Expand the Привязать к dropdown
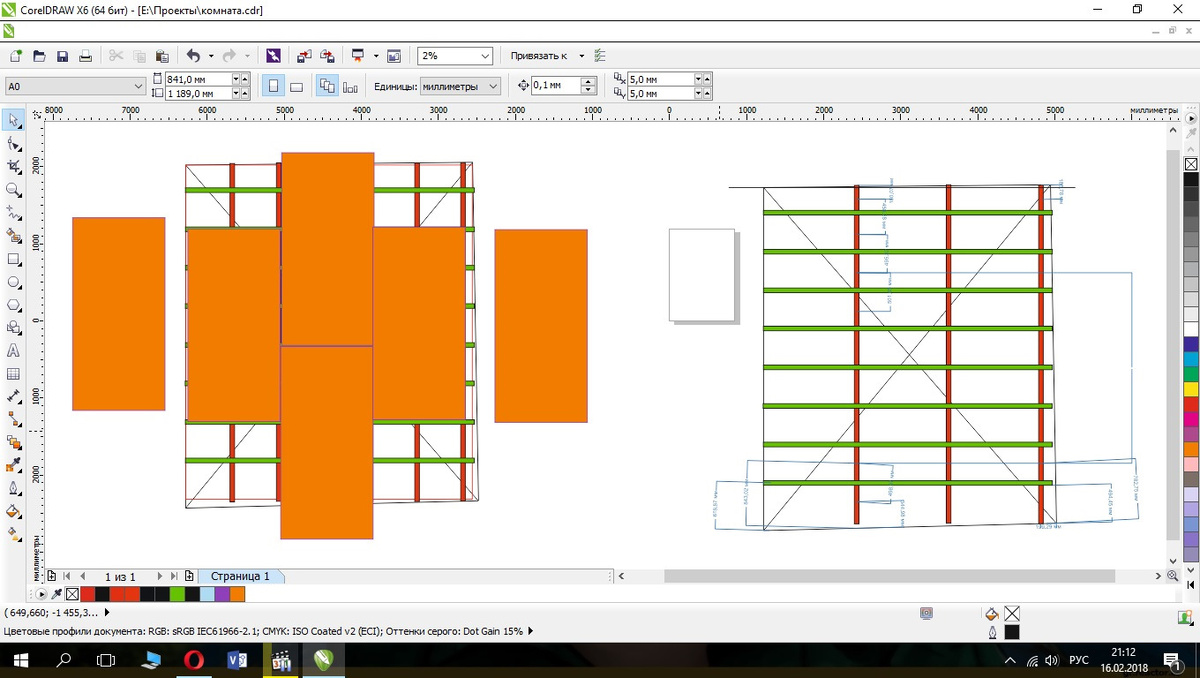 [581, 56]
